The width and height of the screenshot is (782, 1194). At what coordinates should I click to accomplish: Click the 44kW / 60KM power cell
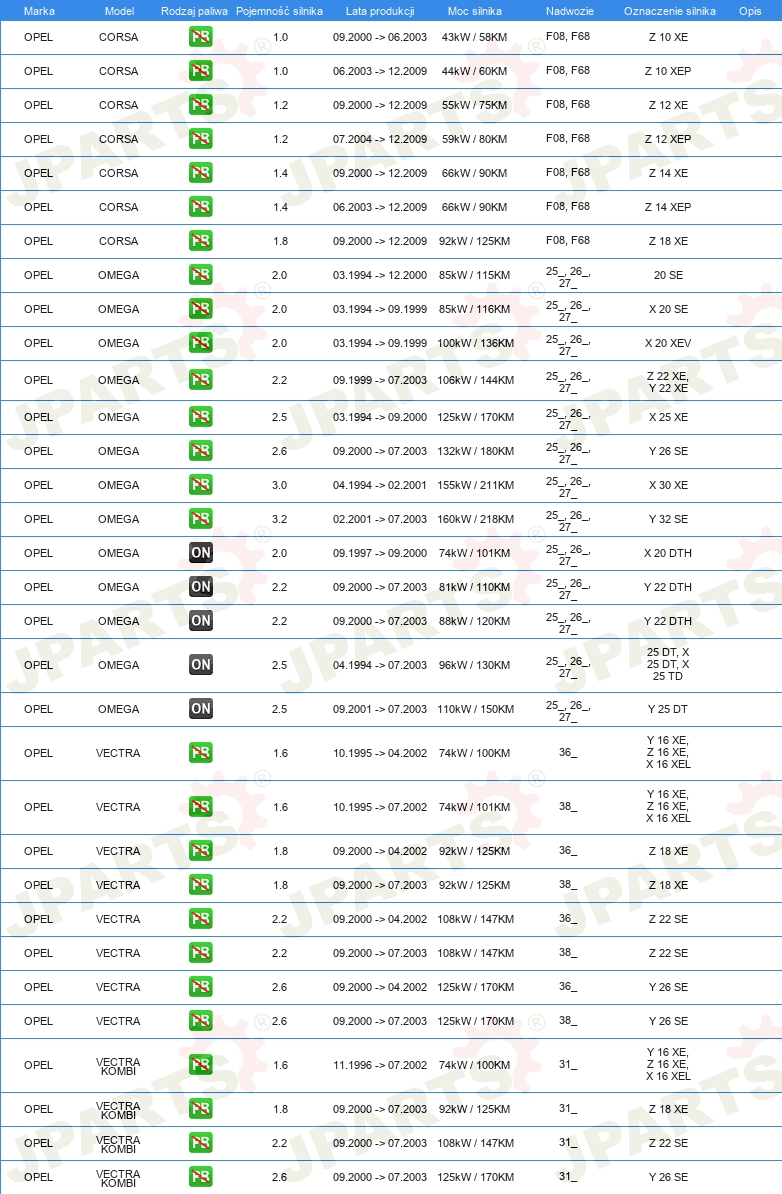pos(474,72)
